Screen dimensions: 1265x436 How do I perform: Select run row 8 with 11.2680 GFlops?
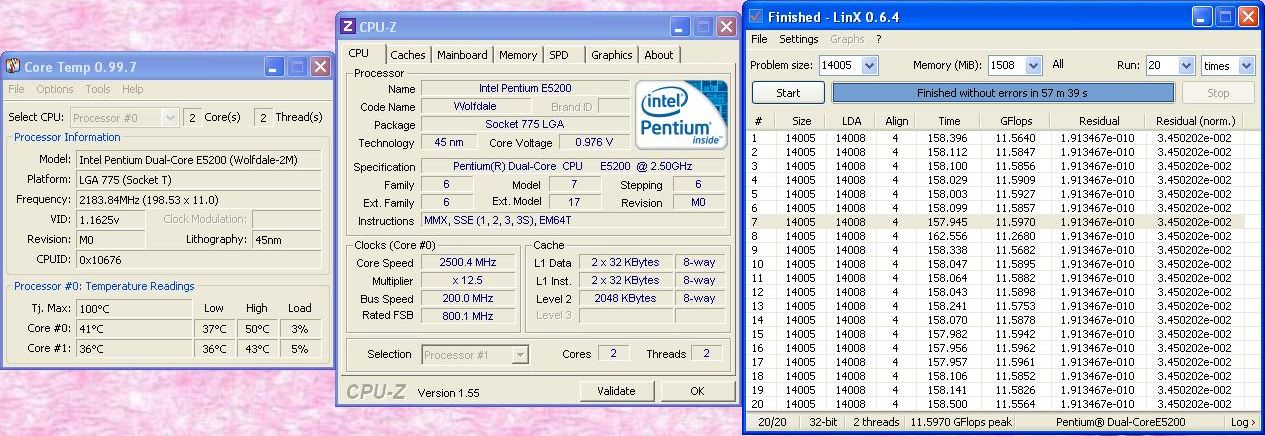(997, 236)
